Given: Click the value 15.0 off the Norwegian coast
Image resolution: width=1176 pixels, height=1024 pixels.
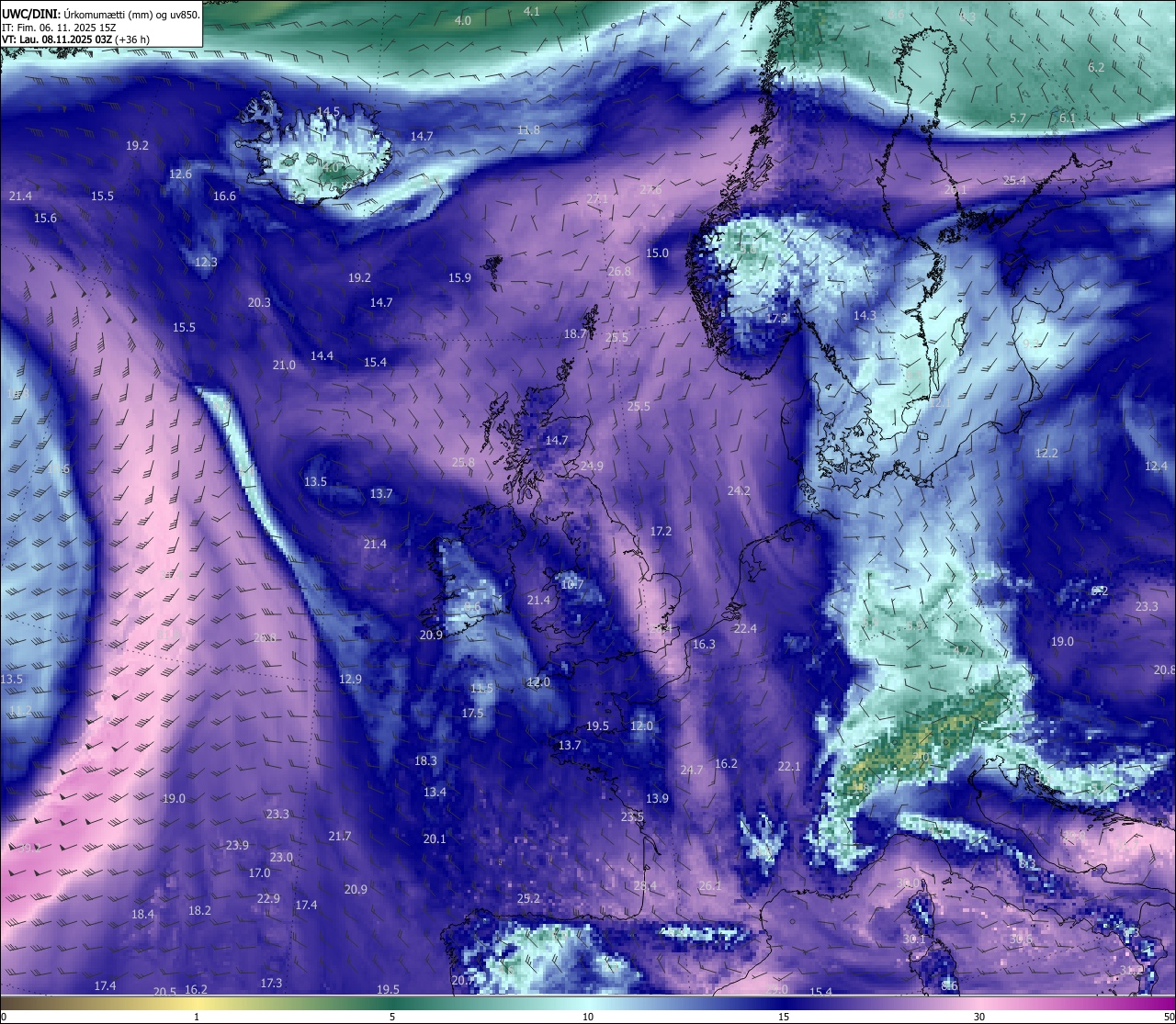Looking at the screenshot, I should (657, 253).
